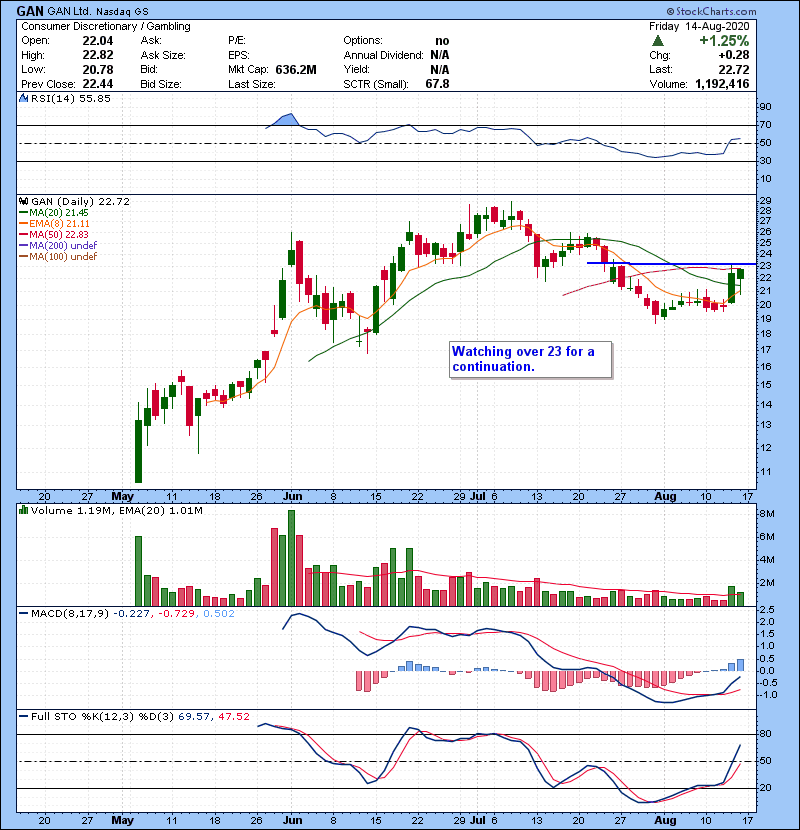The width and height of the screenshot is (800, 830).
Task: Select the "GAN (Daily) 22.72" chart title
Action: click(x=80, y=201)
